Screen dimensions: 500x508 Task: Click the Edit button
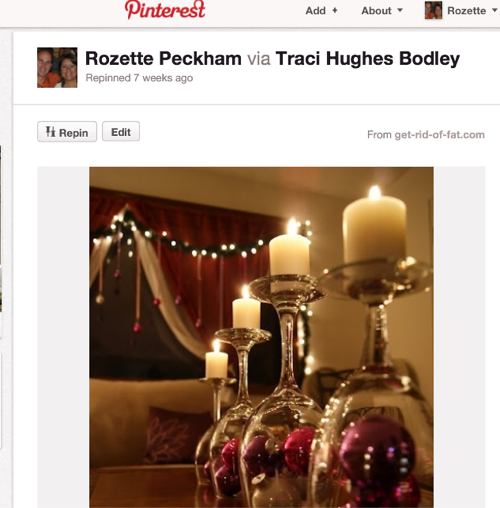(x=121, y=132)
